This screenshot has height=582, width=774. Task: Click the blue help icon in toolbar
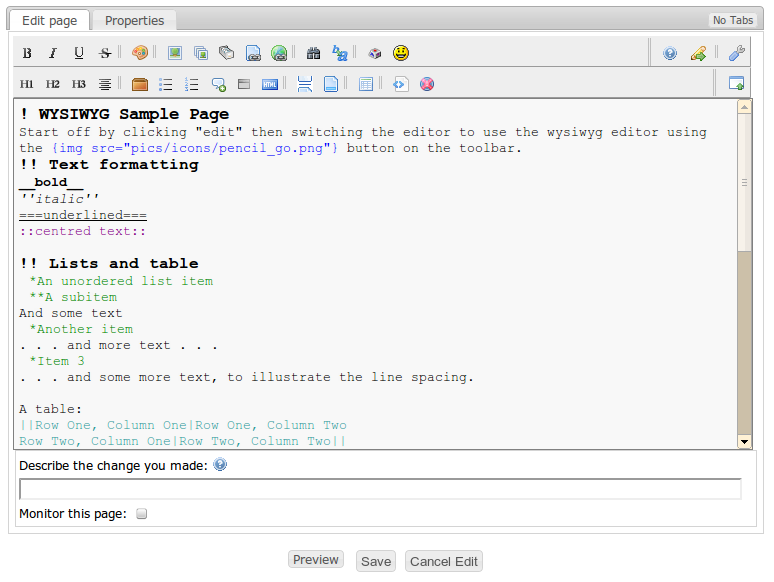coord(670,53)
